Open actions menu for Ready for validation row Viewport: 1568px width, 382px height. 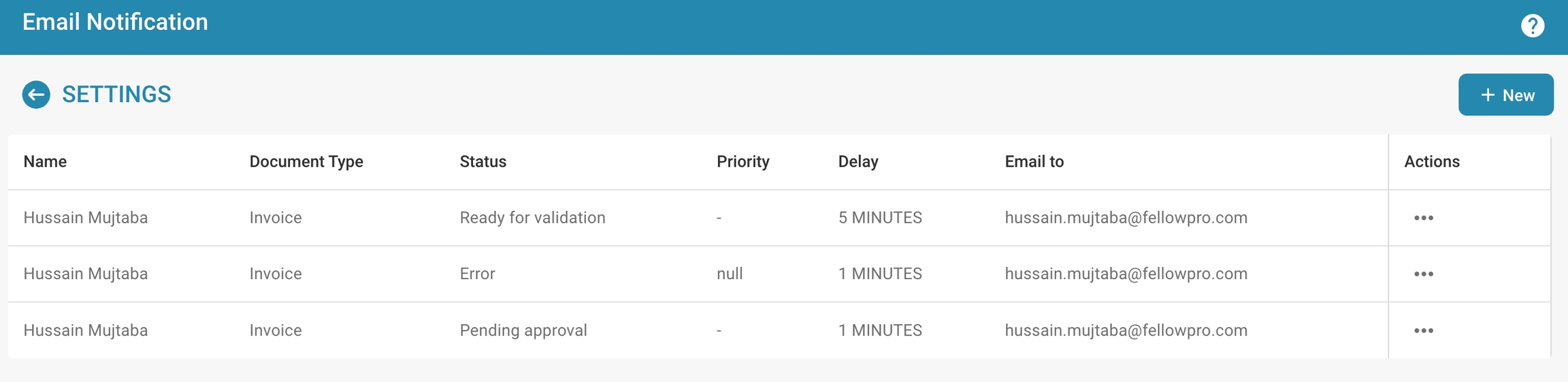pyautogui.click(x=1424, y=218)
